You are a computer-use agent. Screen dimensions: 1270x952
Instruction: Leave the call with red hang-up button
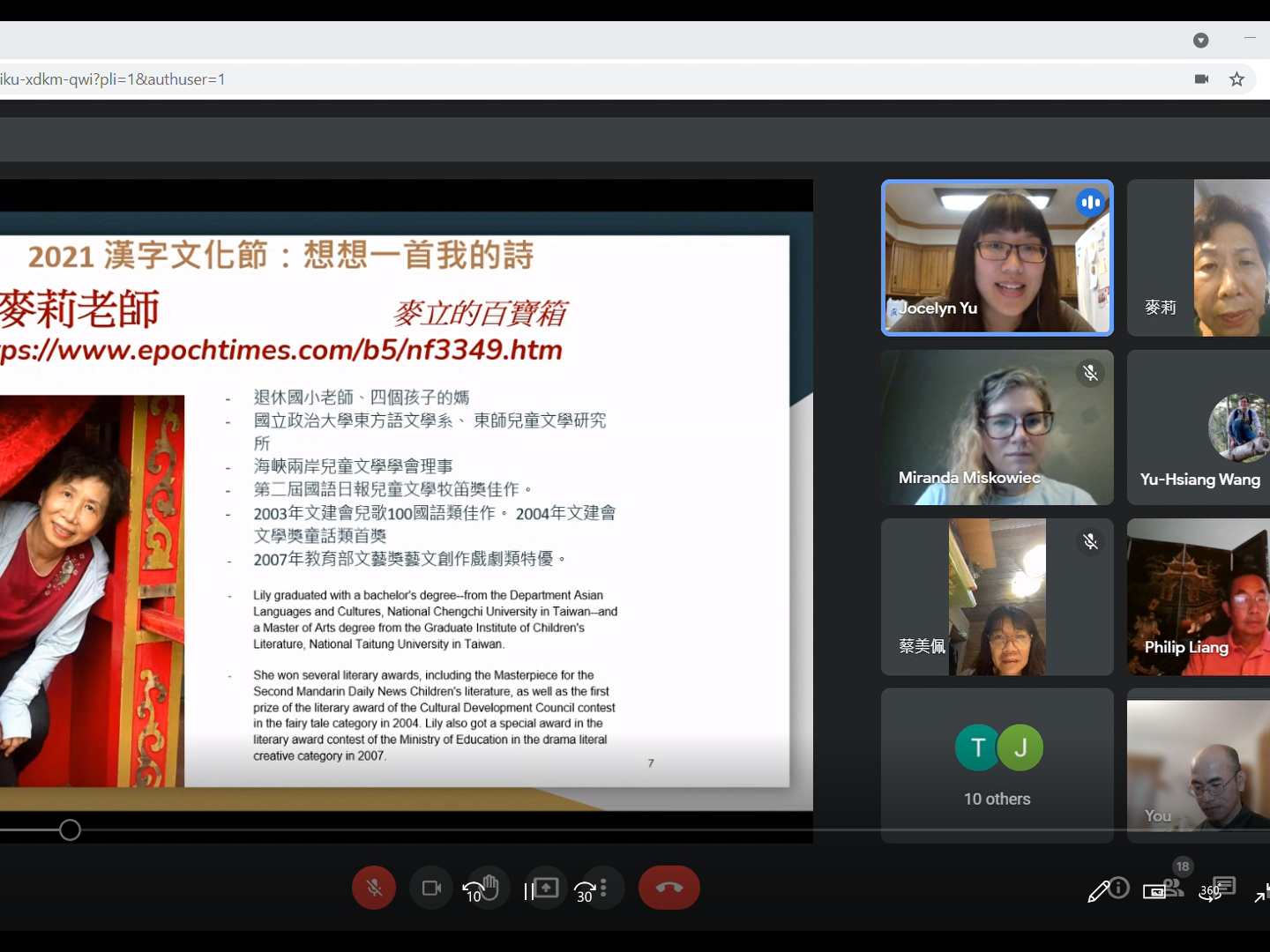[x=669, y=888]
